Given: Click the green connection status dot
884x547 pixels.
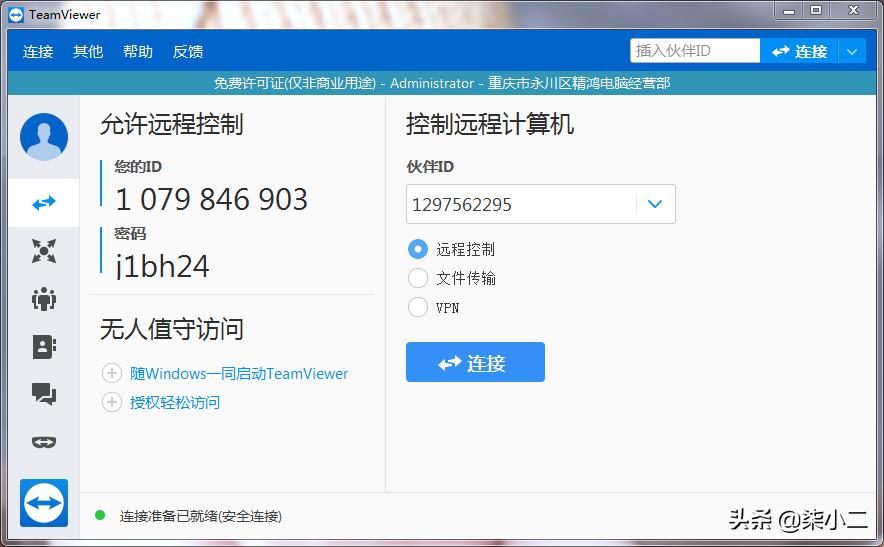Looking at the screenshot, I should point(100,515).
